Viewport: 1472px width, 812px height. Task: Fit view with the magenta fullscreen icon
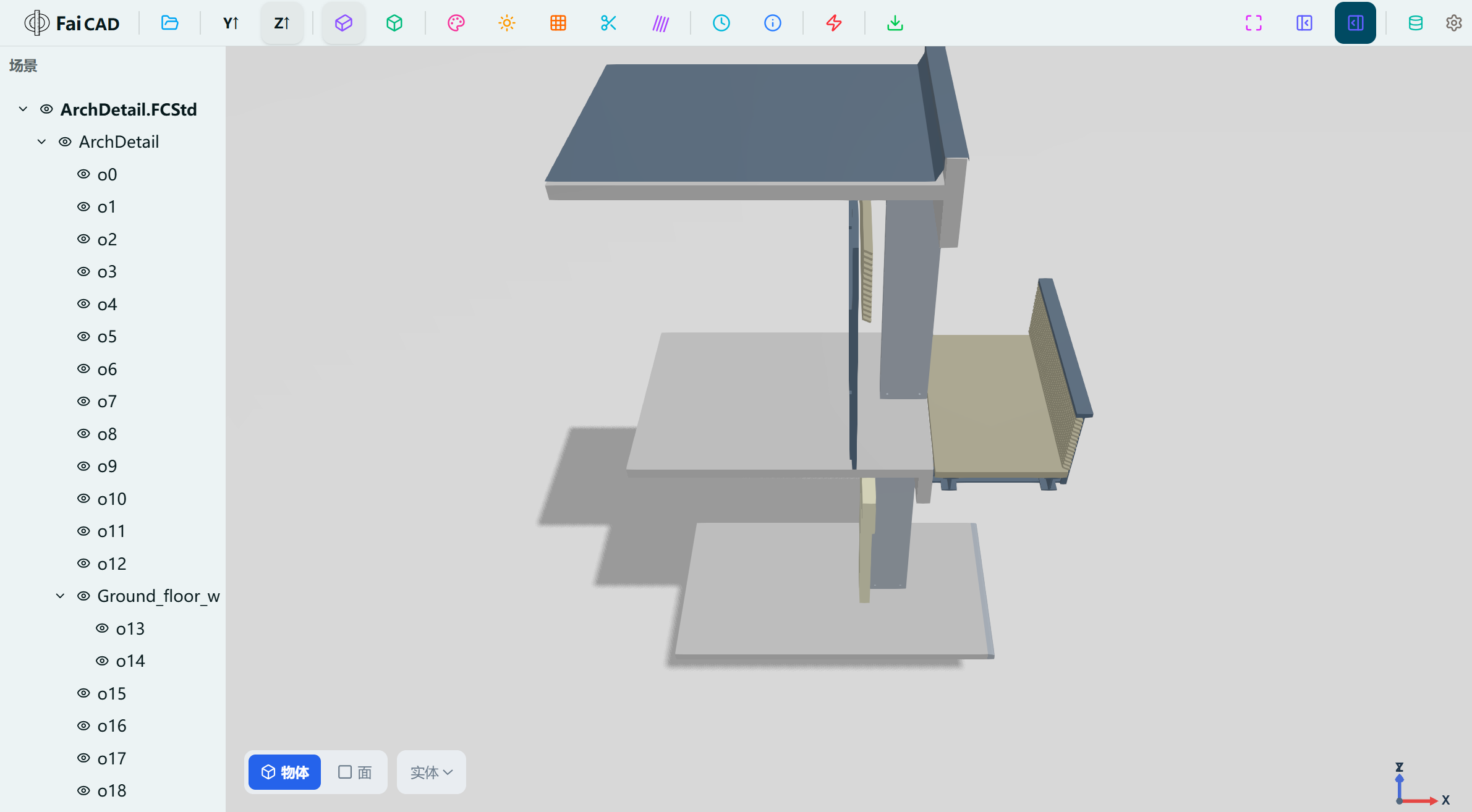[1254, 23]
